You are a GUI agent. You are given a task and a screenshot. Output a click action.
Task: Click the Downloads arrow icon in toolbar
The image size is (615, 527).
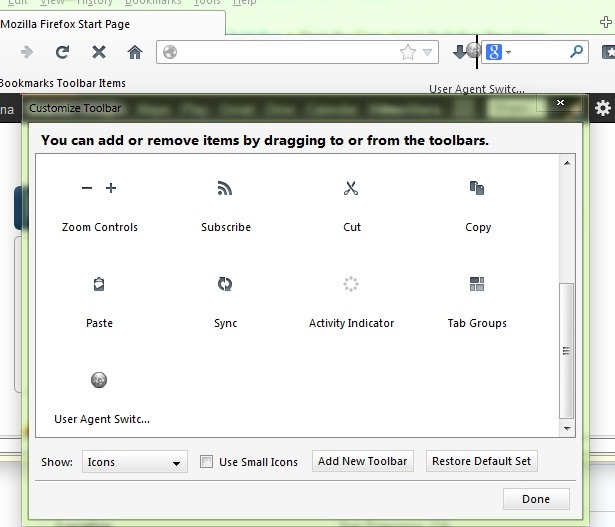[x=459, y=52]
